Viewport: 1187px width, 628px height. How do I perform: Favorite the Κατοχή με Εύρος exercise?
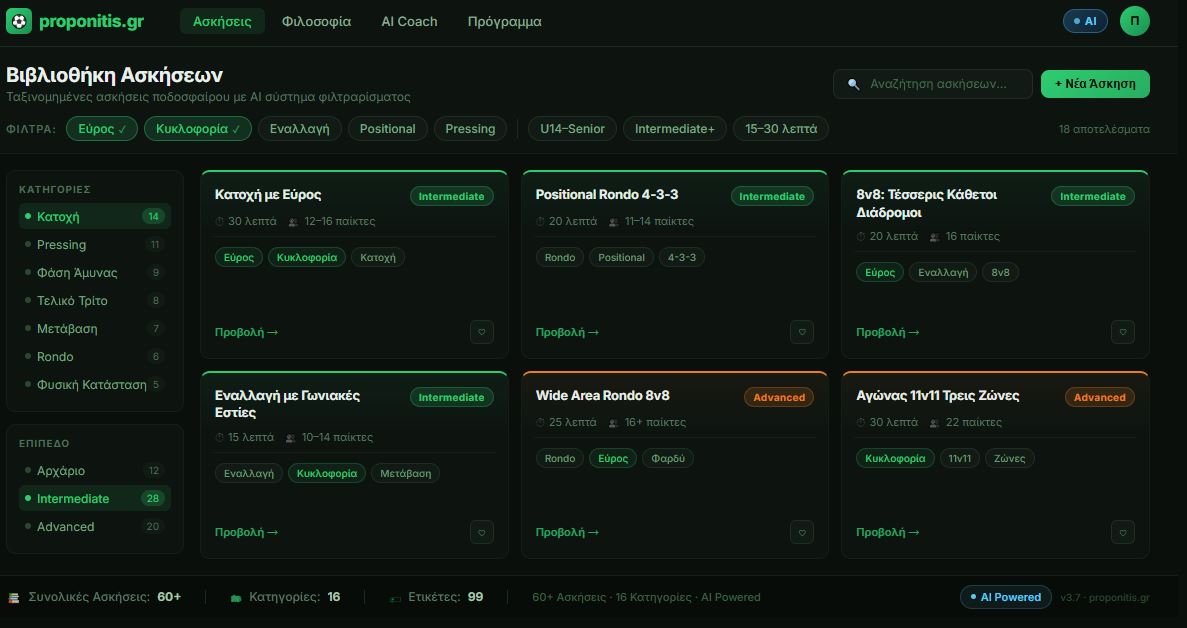481,332
